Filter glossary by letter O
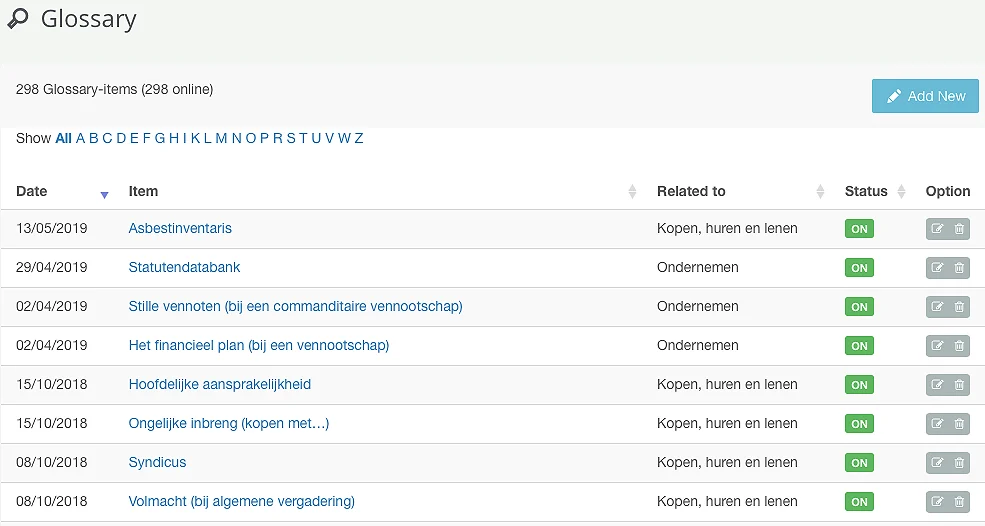The image size is (985, 526). pos(251,138)
